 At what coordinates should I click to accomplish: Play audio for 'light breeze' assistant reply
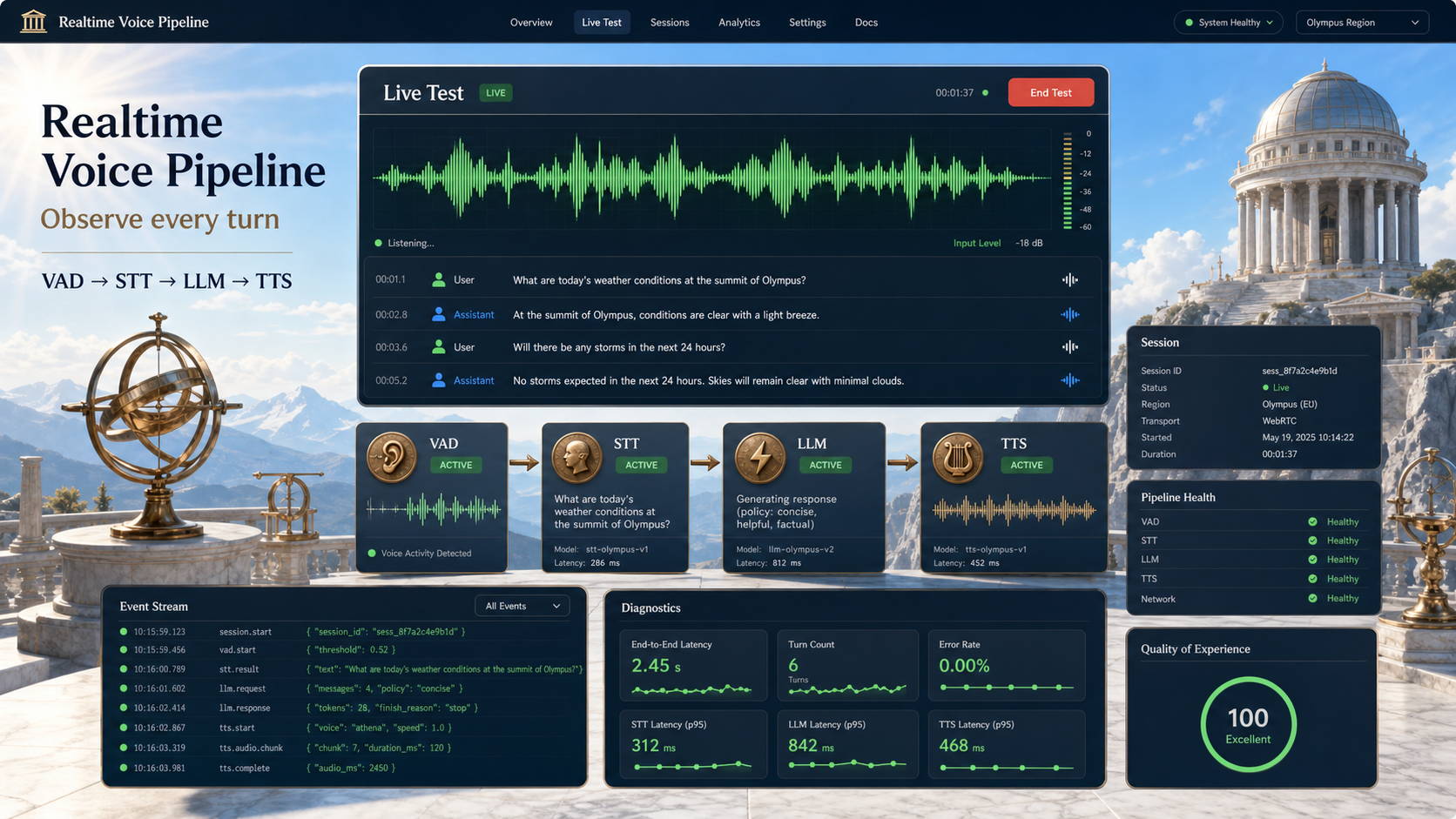point(1070,314)
